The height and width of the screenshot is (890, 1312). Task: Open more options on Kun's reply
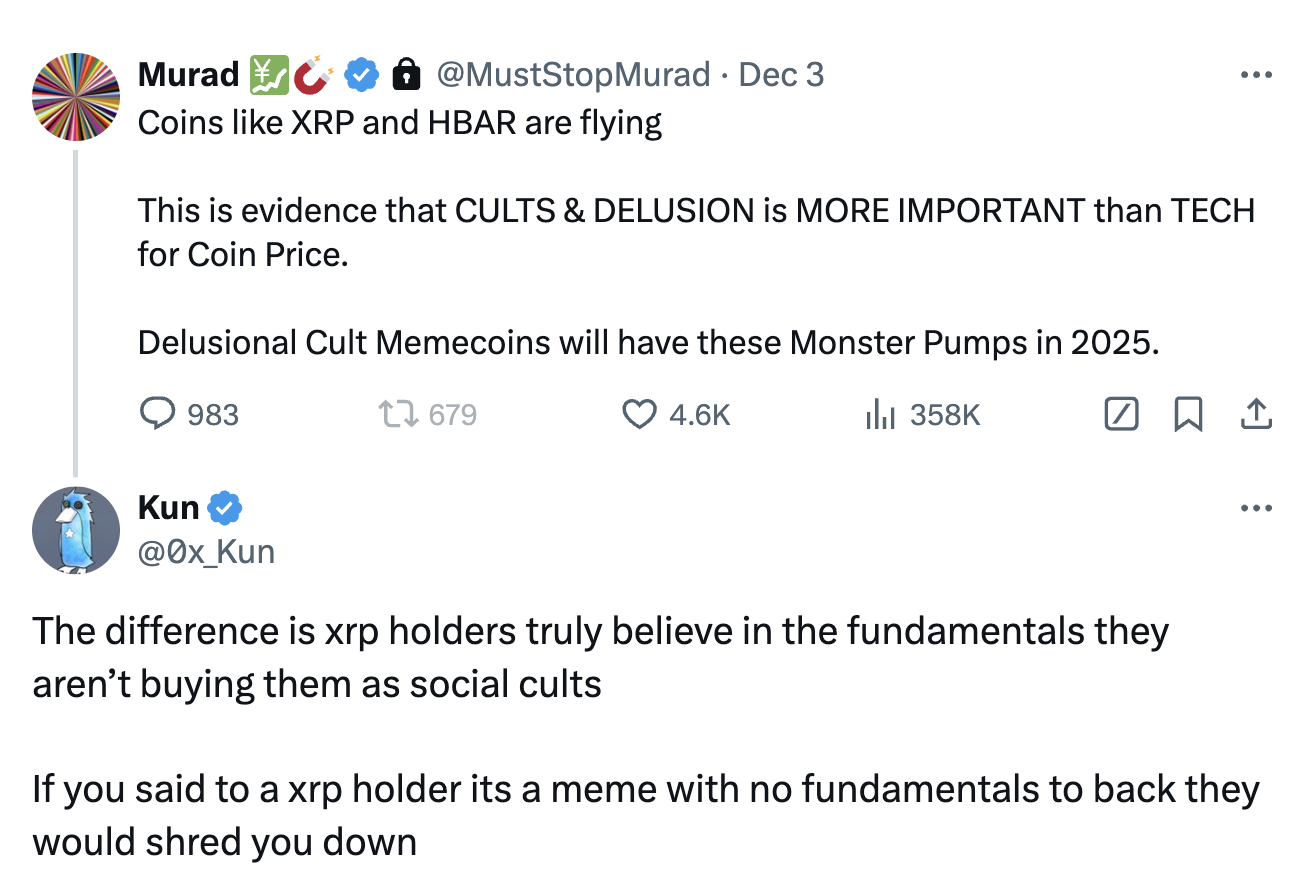point(1256,507)
